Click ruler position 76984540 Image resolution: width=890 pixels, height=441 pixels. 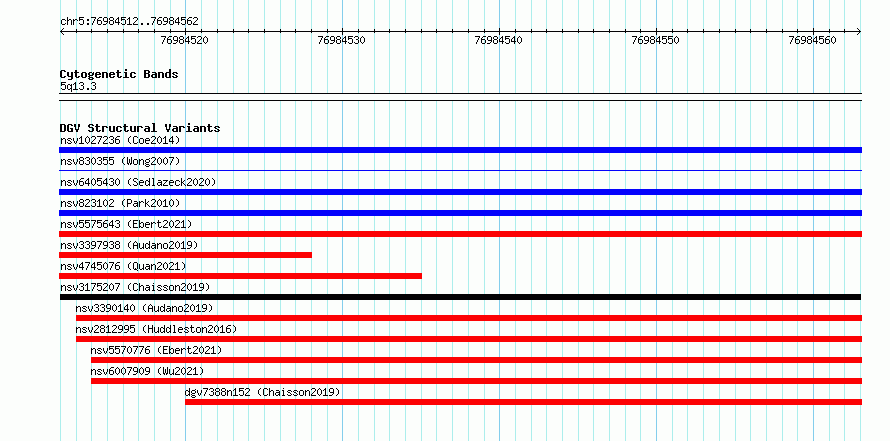click(498, 40)
